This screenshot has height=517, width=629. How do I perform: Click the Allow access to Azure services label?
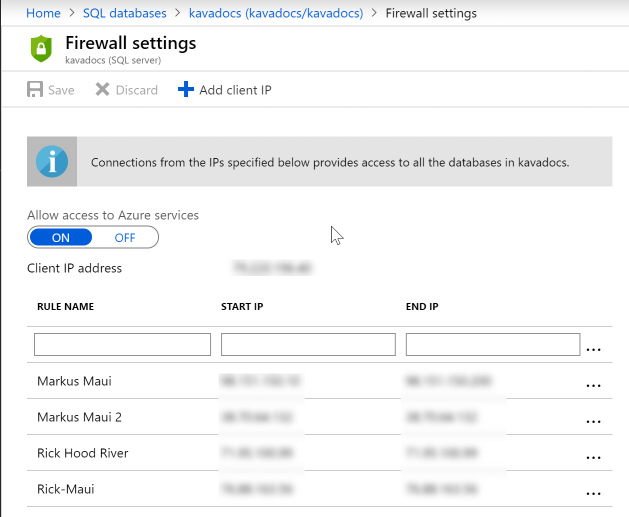(113, 215)
